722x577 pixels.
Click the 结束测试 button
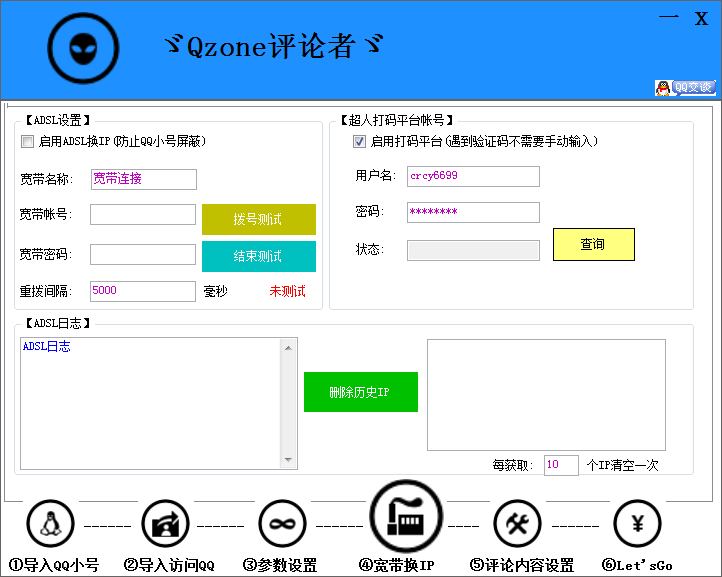tap(259, 256)
